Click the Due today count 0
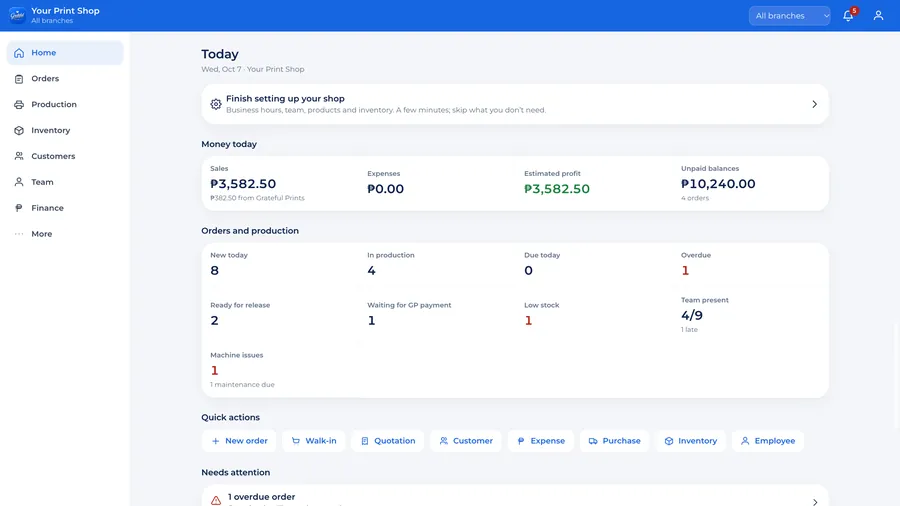The width and height of the screenshot is (900, 506). point(528,270)
